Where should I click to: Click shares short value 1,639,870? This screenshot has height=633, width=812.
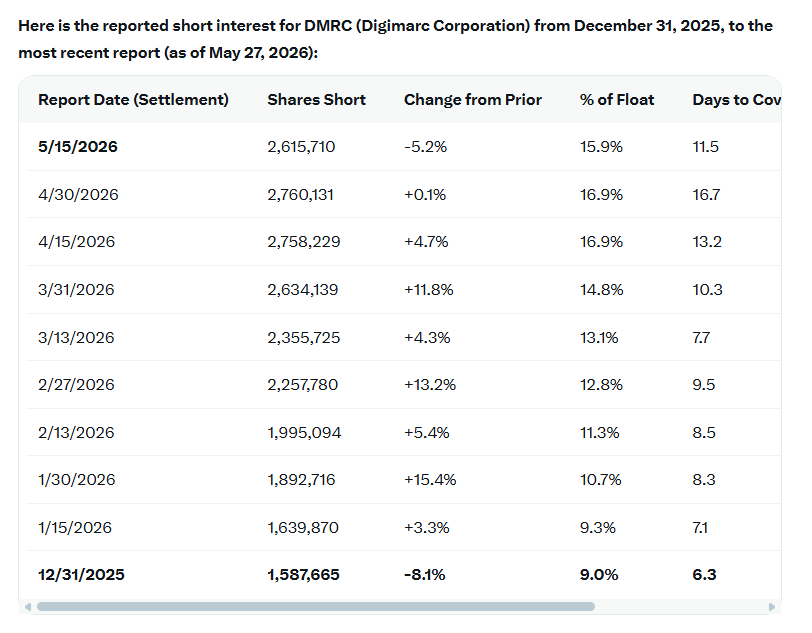(x=303, y=527)
